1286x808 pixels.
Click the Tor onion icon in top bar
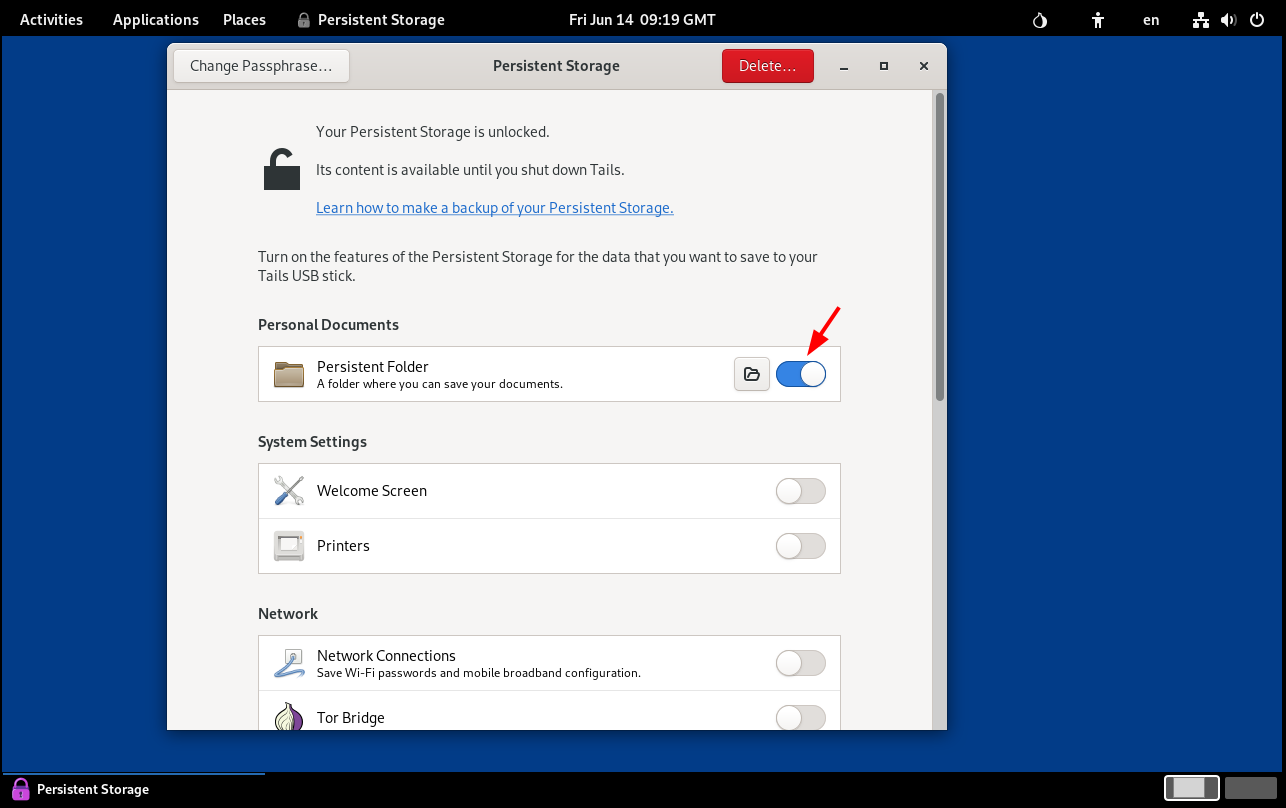(1040, 20)
